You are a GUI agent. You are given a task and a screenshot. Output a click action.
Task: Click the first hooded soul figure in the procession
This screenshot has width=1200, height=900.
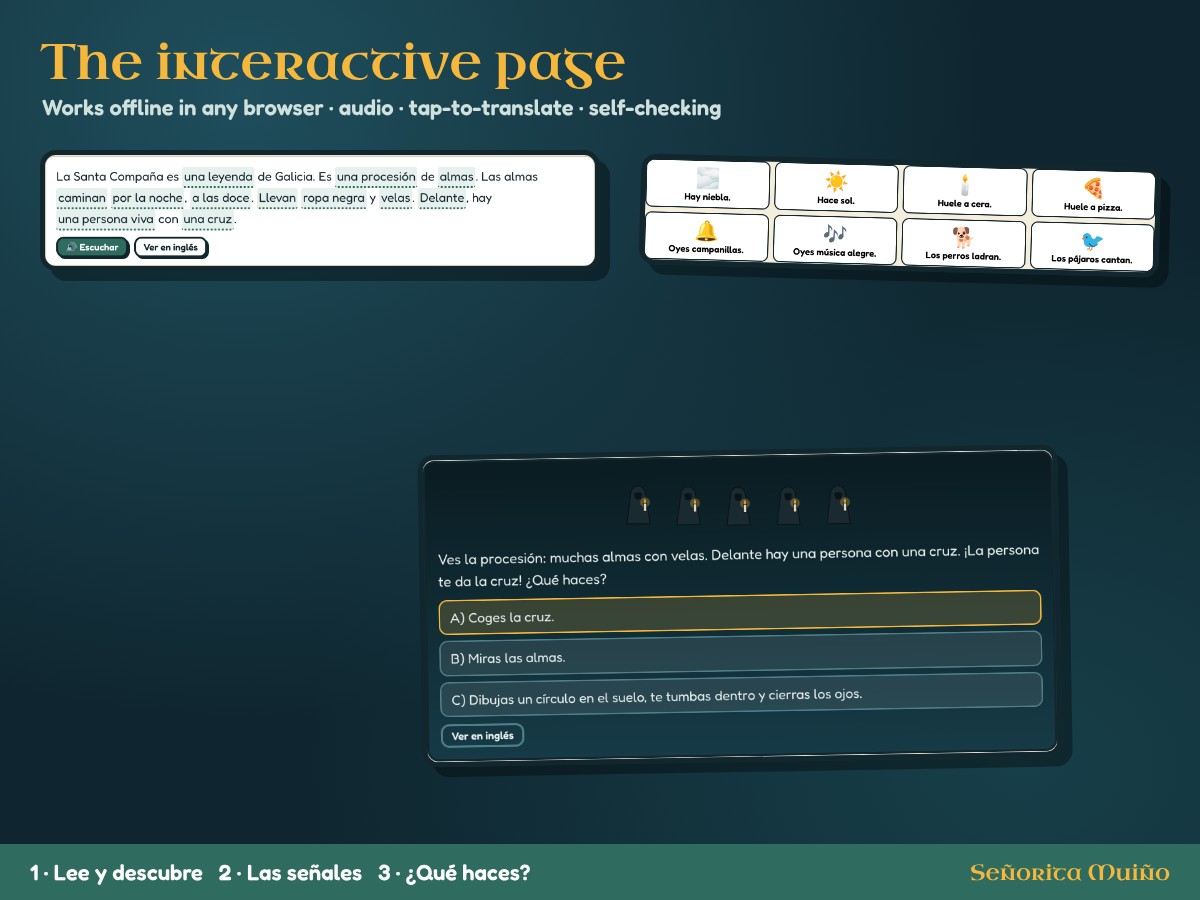[x=638, y=505]
